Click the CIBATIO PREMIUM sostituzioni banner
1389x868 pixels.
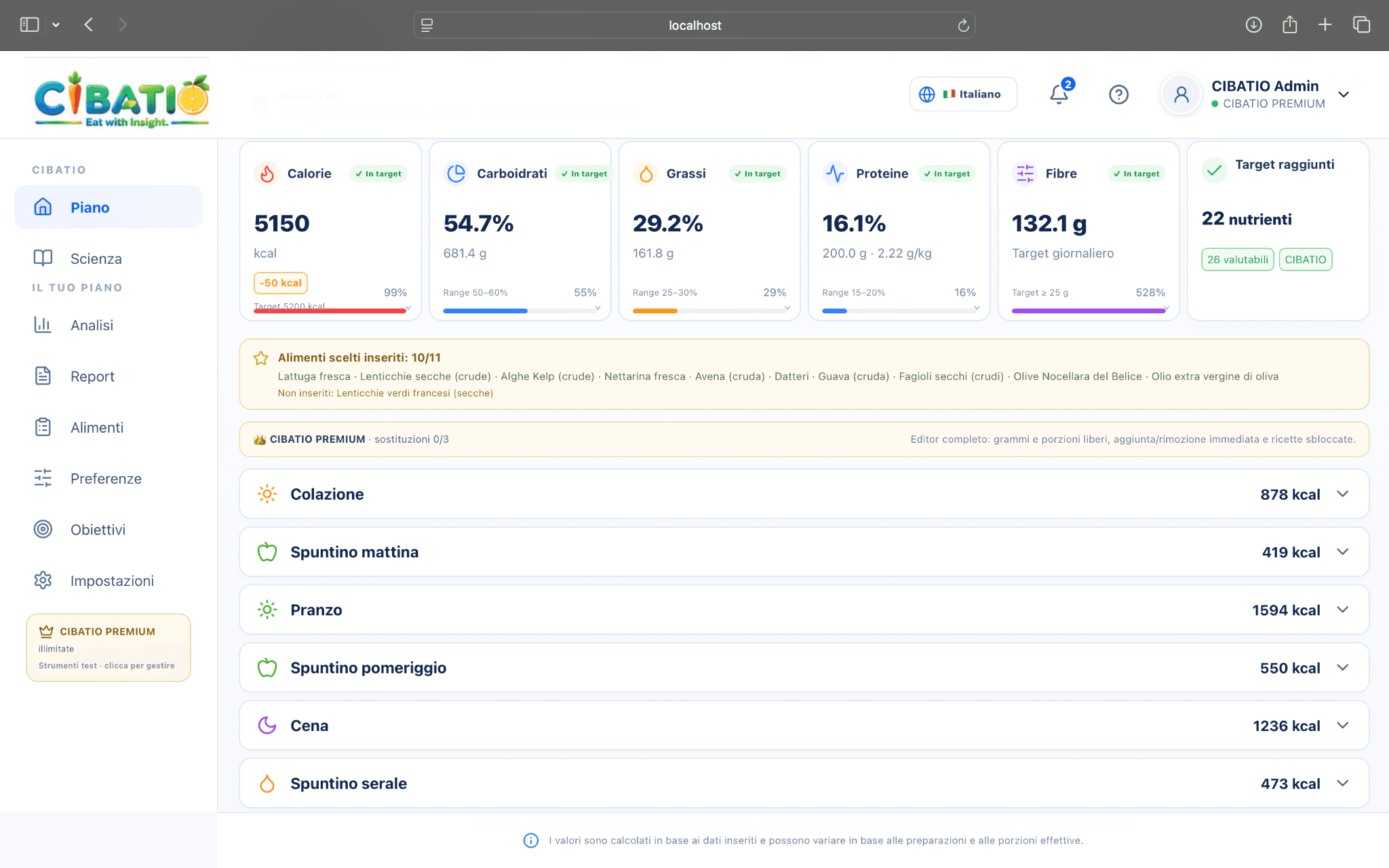click(x=804, y=439)
